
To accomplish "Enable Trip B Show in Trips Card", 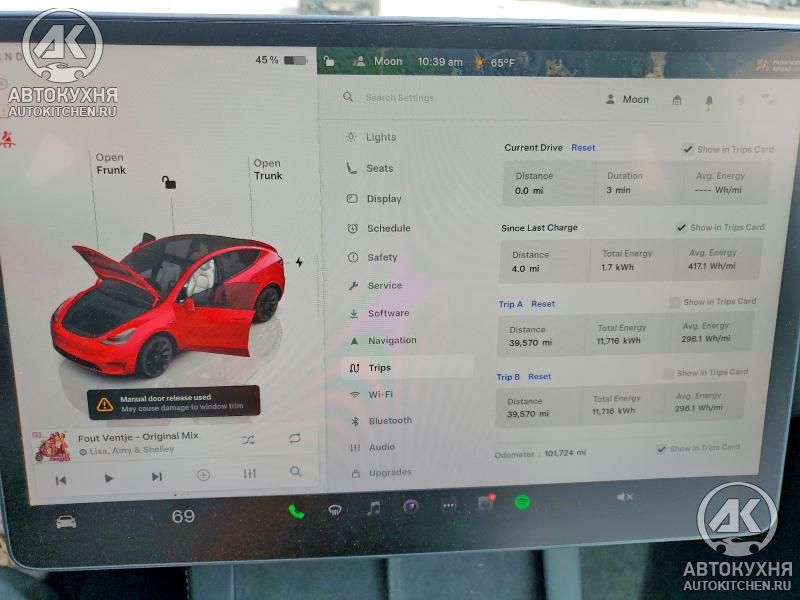I will click(667, 373).
